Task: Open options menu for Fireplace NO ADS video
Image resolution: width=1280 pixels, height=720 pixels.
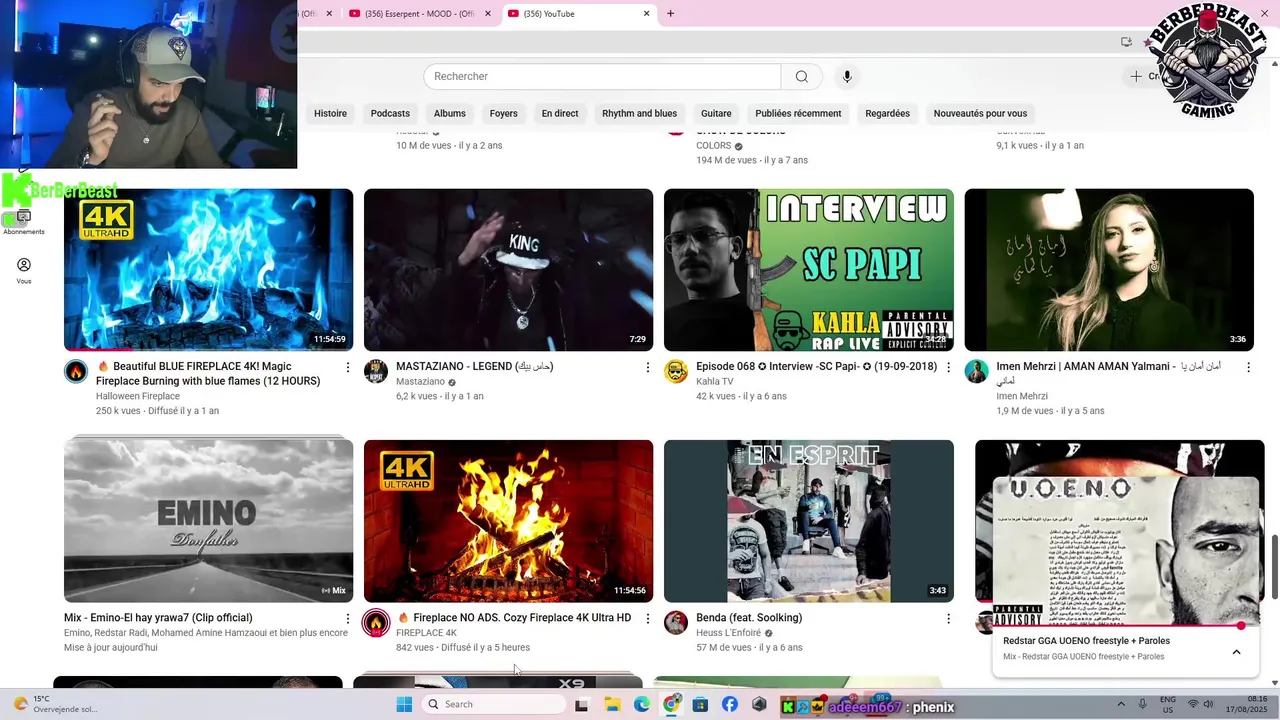Action: [648, 618]
